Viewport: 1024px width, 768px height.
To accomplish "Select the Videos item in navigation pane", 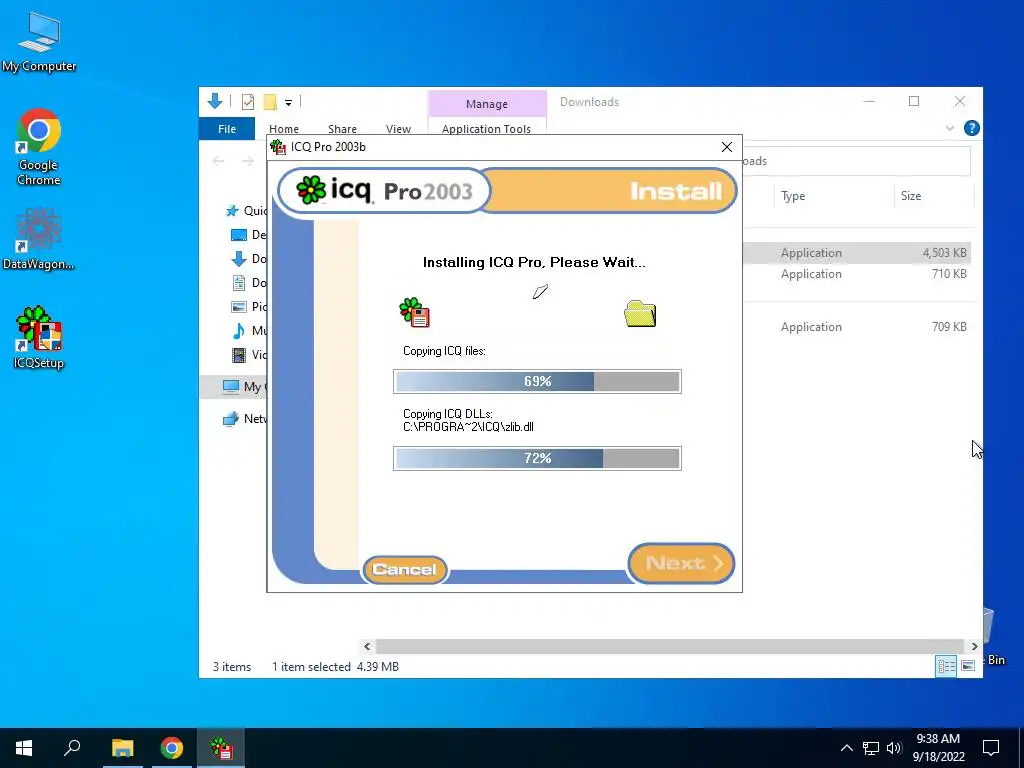I will click(249, 355).
